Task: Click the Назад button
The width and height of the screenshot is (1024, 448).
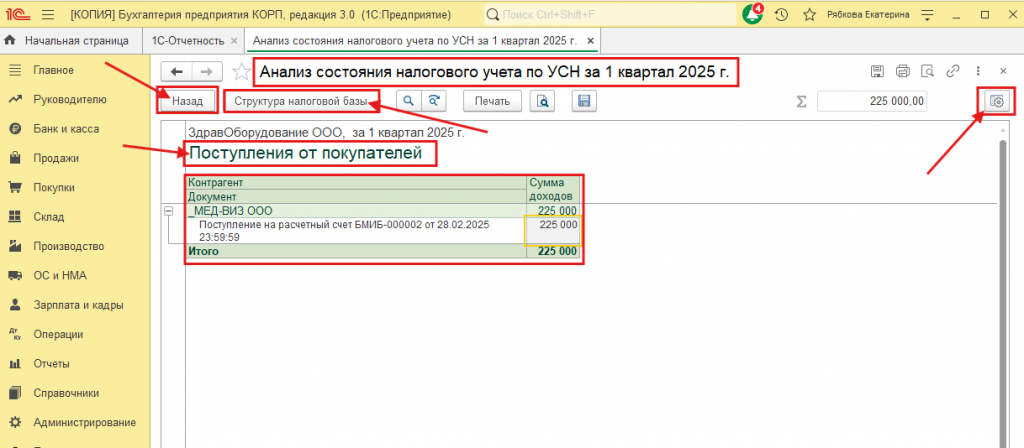Action: click(x=187, y=101)
